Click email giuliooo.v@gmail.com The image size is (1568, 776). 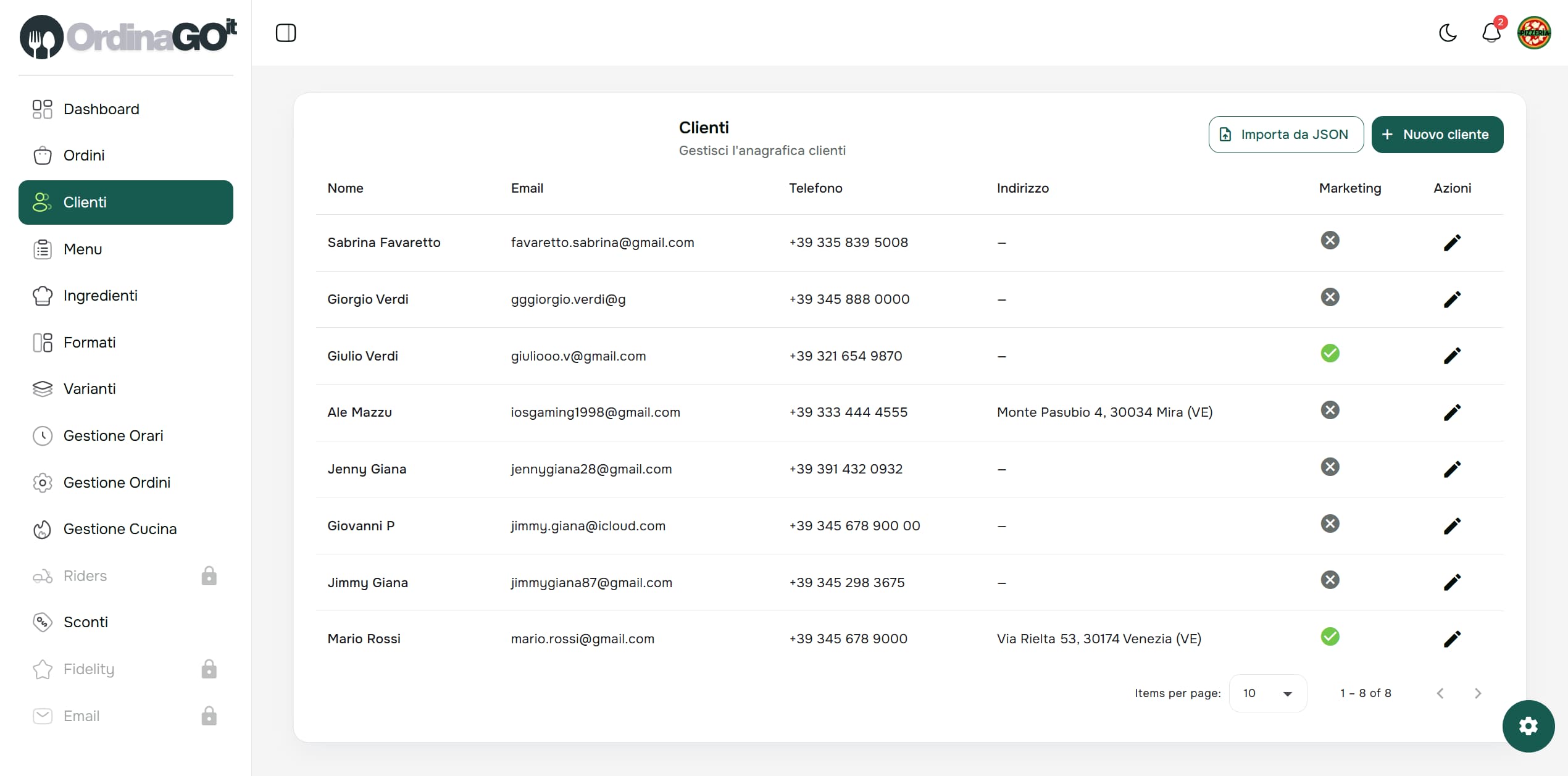(x=578, y=356)
